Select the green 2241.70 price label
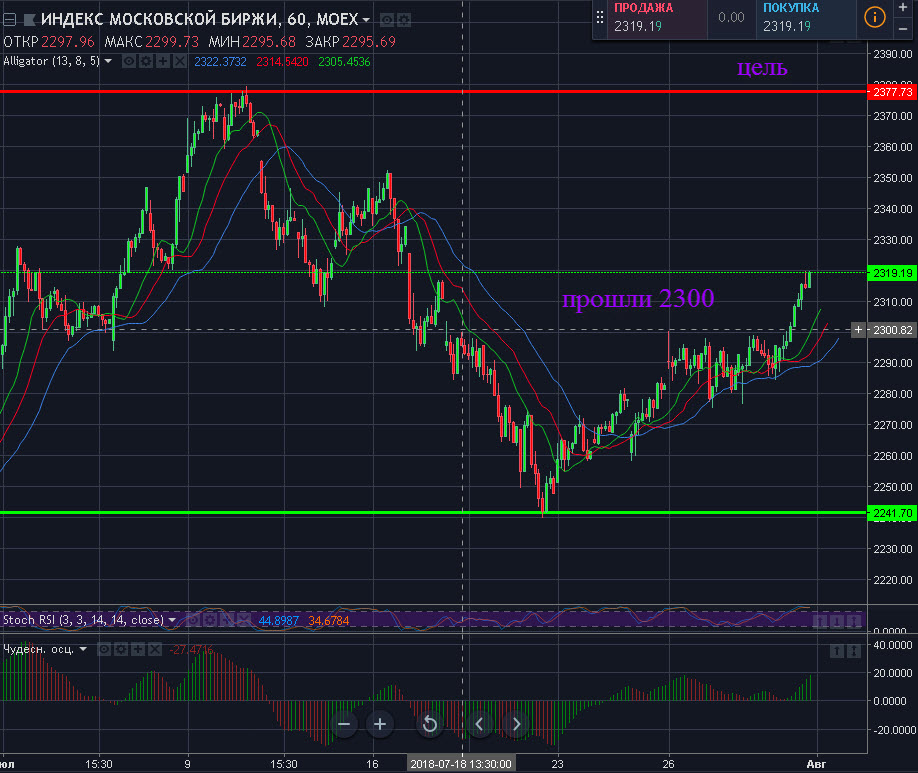 click(892, 513)
